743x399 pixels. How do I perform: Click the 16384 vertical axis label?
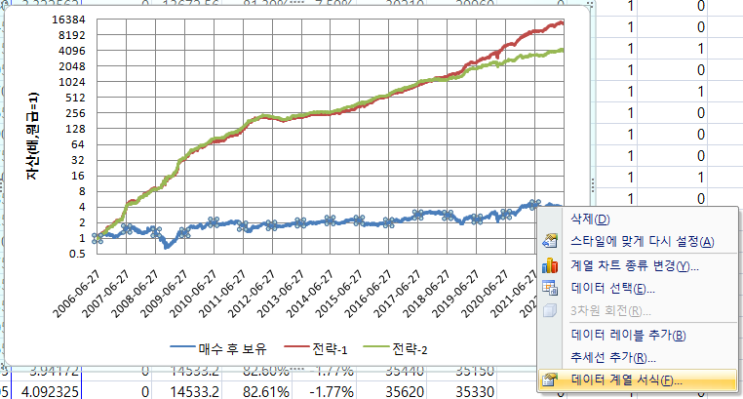[72, 19]
